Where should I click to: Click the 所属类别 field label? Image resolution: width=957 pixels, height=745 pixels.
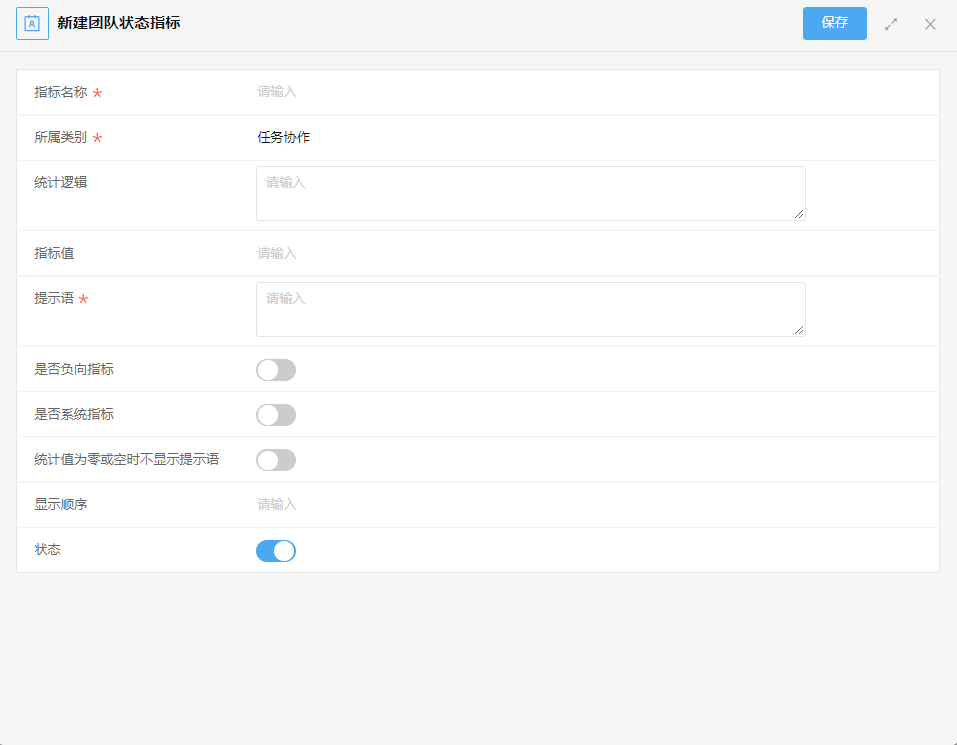pyautogui.click(x=61, y=137)
